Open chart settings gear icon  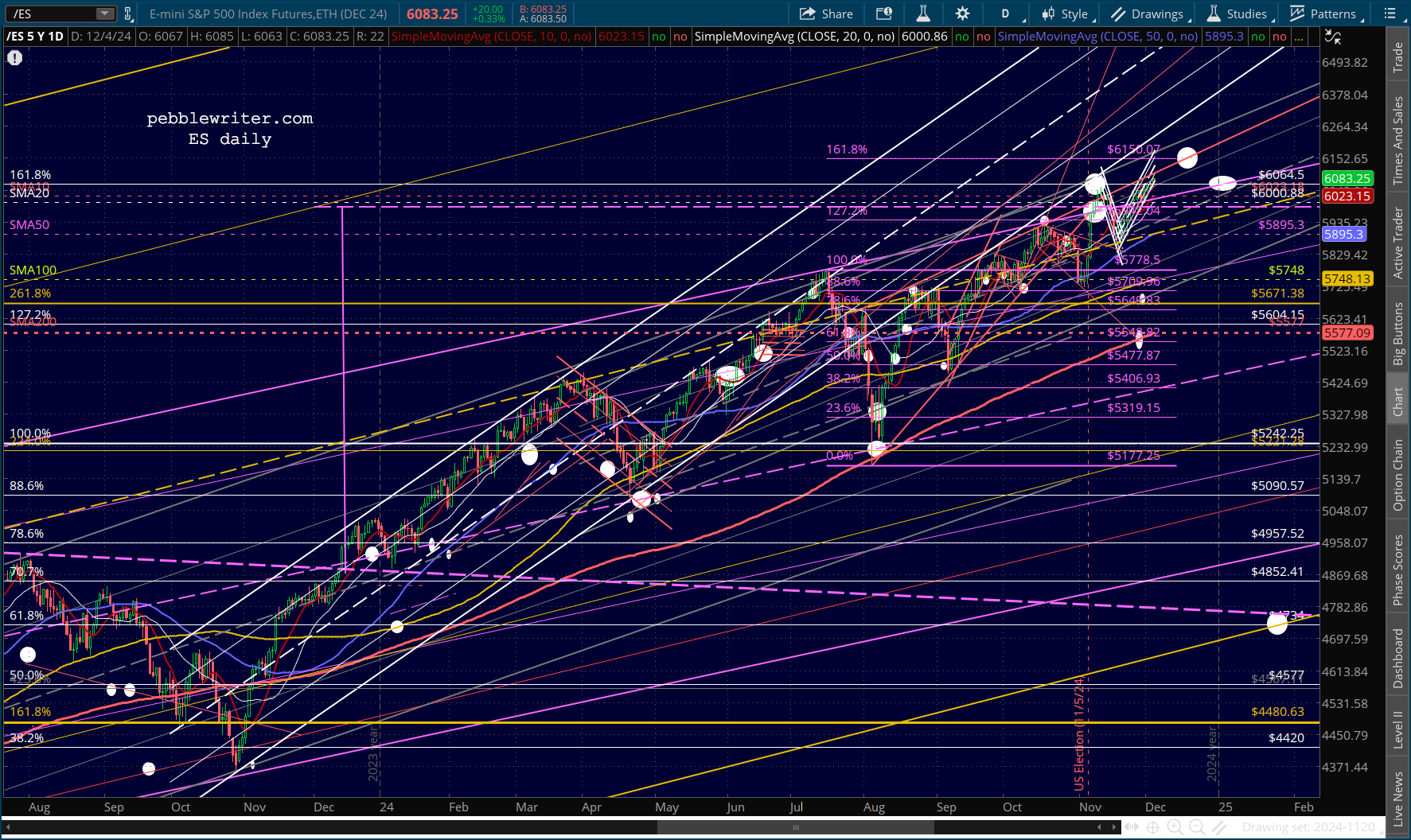[963, 14]
